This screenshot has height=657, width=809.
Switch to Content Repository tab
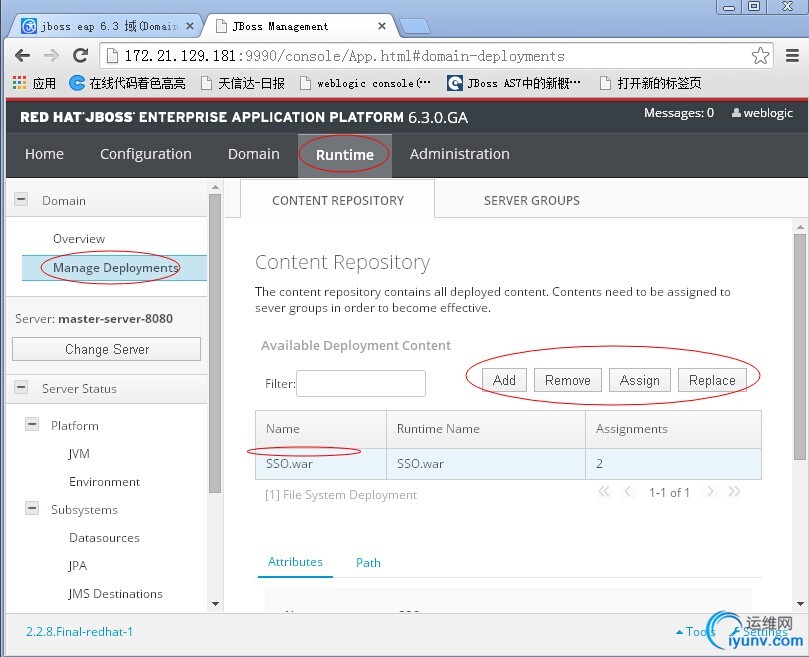pyautogui.click(x=337, y=200)
